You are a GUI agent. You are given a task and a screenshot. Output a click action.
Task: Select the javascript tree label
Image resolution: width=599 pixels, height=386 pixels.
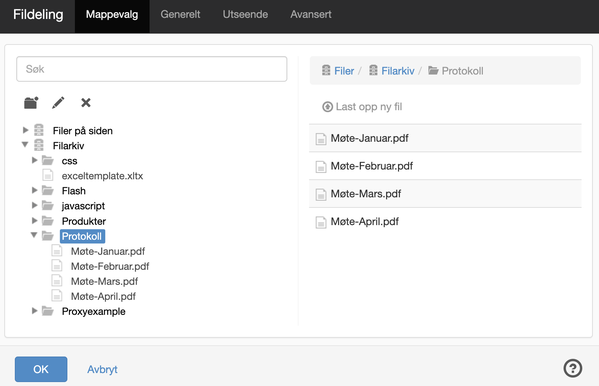click(x=83, y=206)
